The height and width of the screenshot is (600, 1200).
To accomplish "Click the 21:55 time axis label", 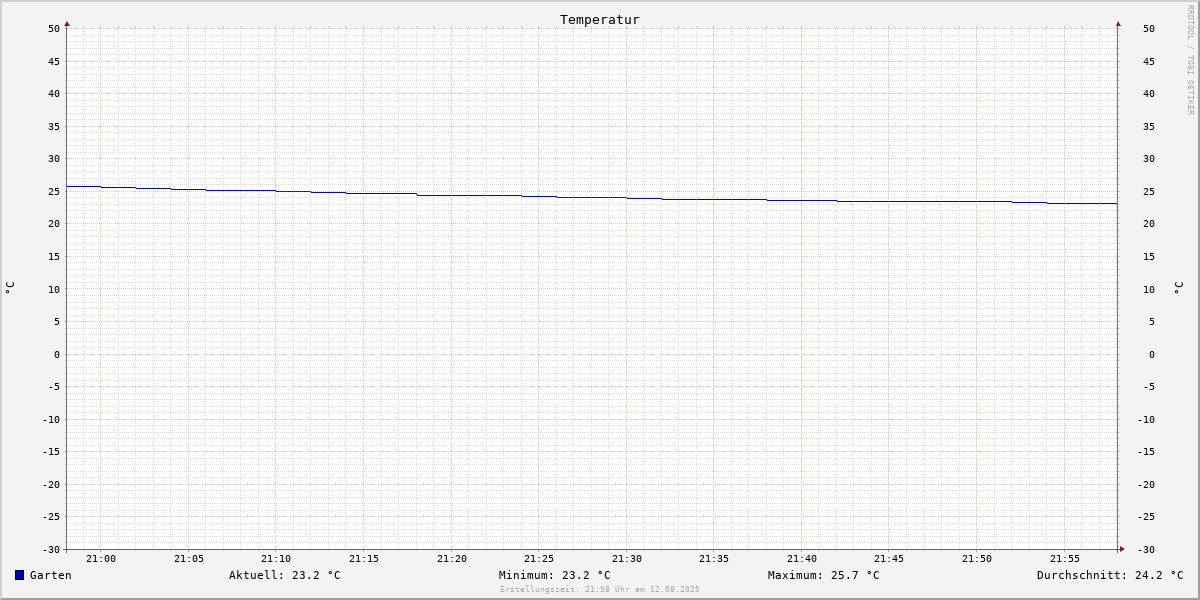I will [x=1065, y=559].
